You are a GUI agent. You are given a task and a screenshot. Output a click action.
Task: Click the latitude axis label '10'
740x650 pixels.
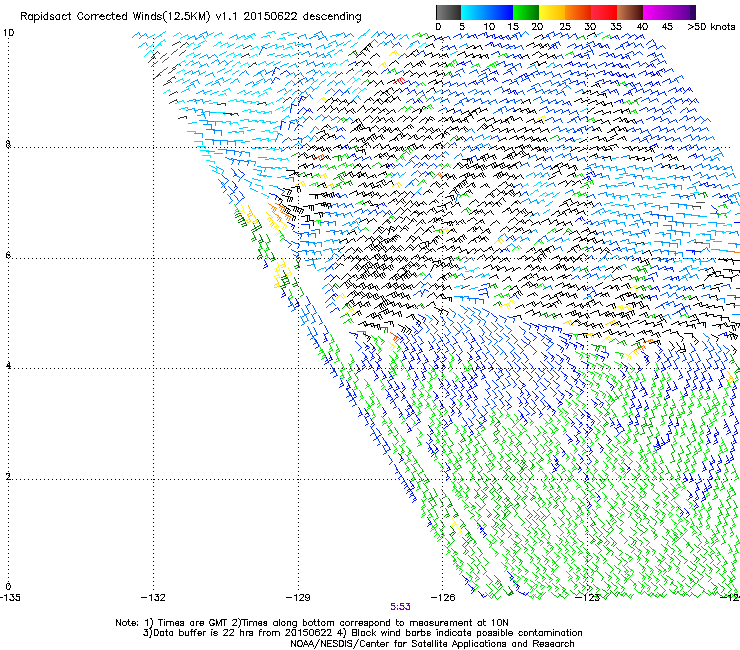coord(8,33)
